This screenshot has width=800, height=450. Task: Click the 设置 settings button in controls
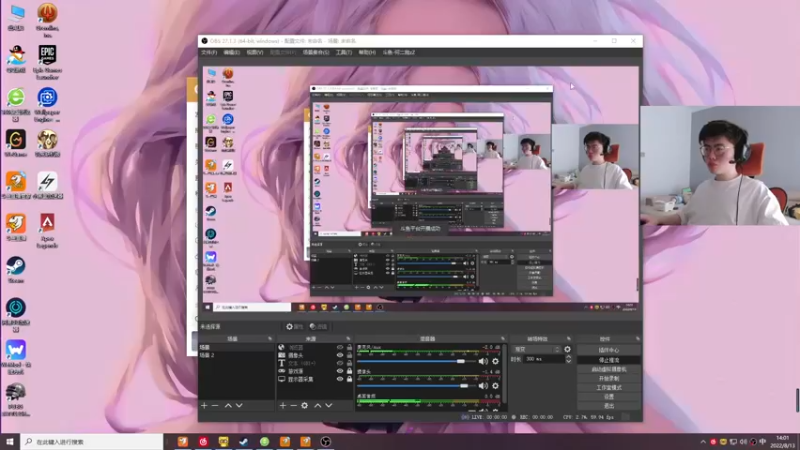click(609, 396)
